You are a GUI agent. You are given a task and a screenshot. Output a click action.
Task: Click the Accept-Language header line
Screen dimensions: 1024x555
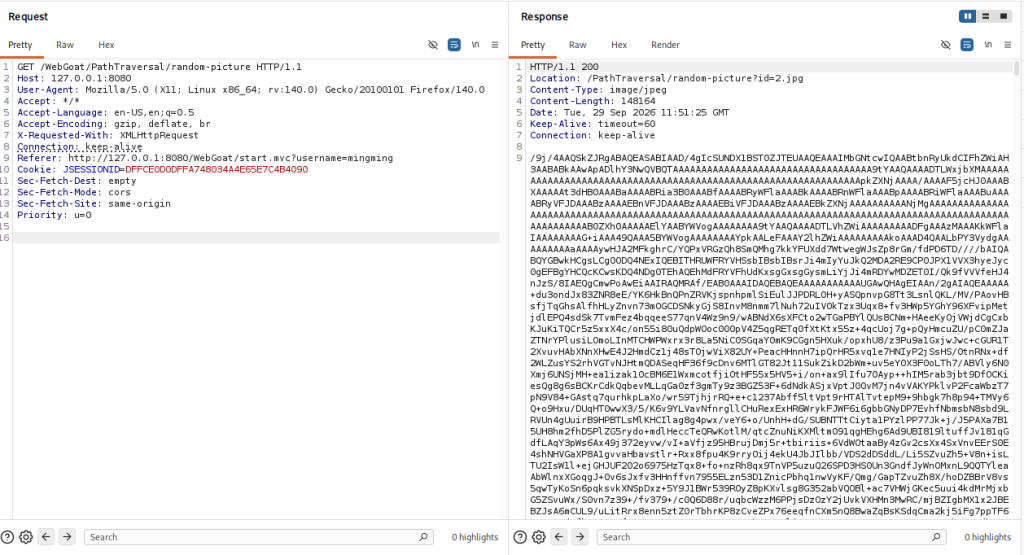(105, 112)
